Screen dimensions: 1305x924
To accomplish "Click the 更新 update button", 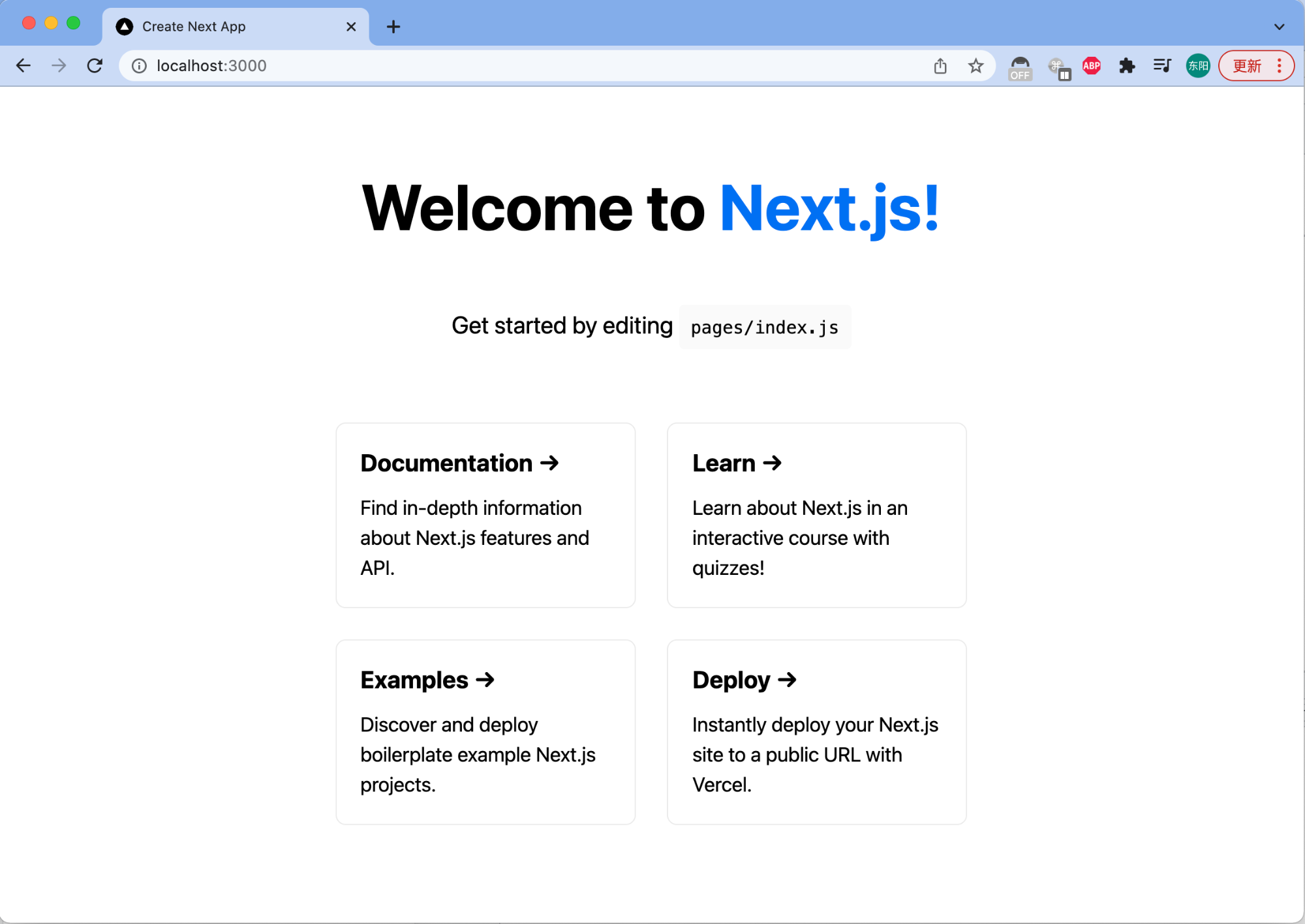I will pos(1247,65).
